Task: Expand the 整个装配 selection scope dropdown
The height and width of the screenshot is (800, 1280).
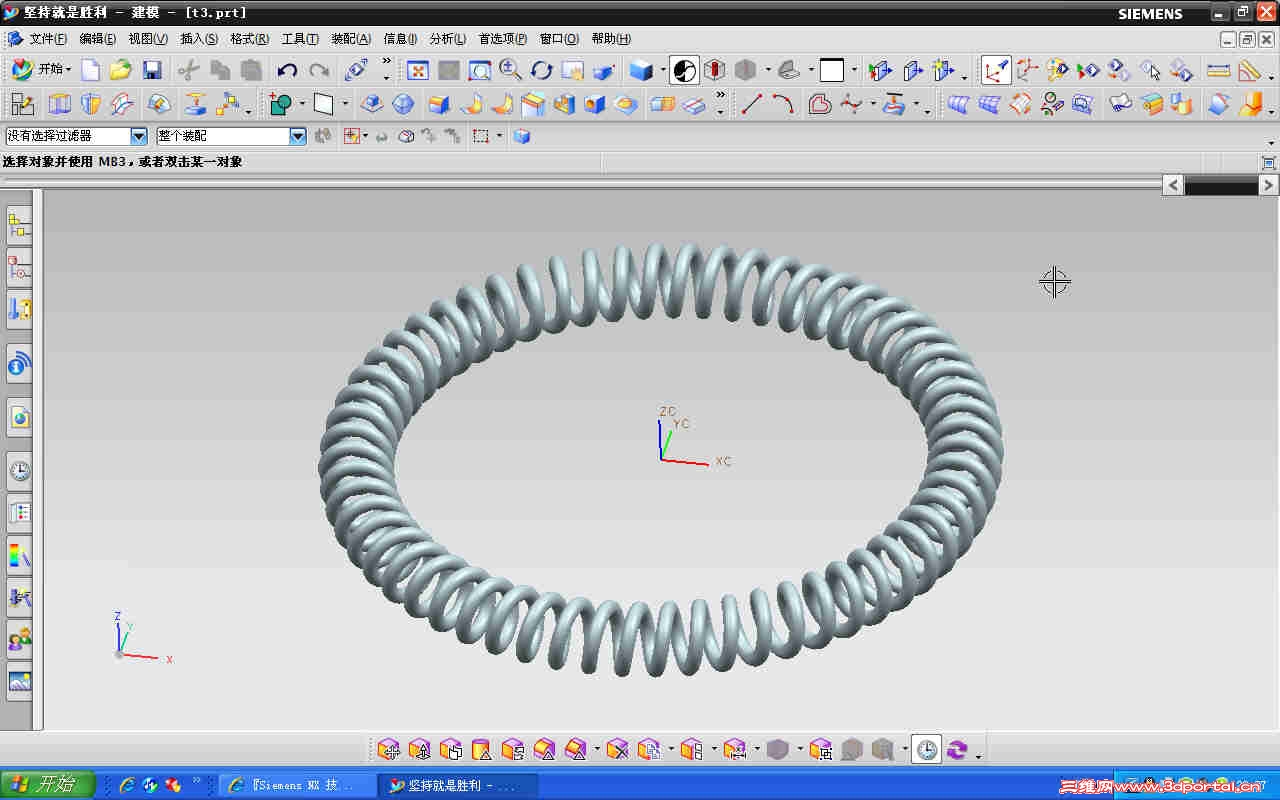Action: [x=298, y=136]
